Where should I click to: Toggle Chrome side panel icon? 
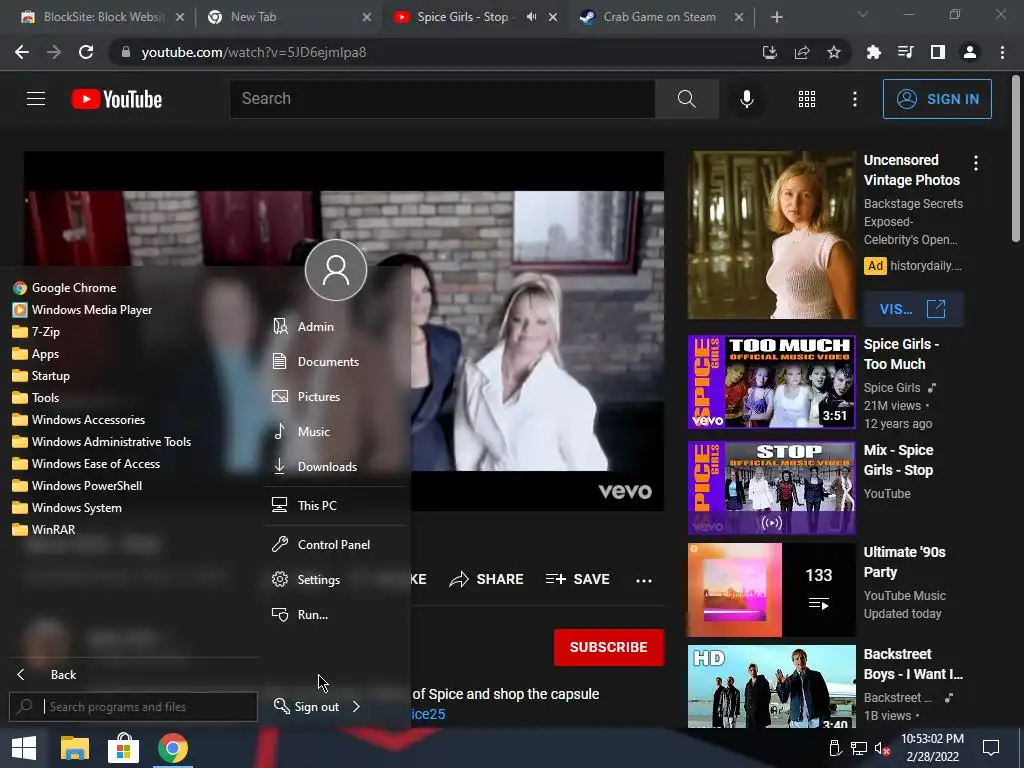point(937,52)
